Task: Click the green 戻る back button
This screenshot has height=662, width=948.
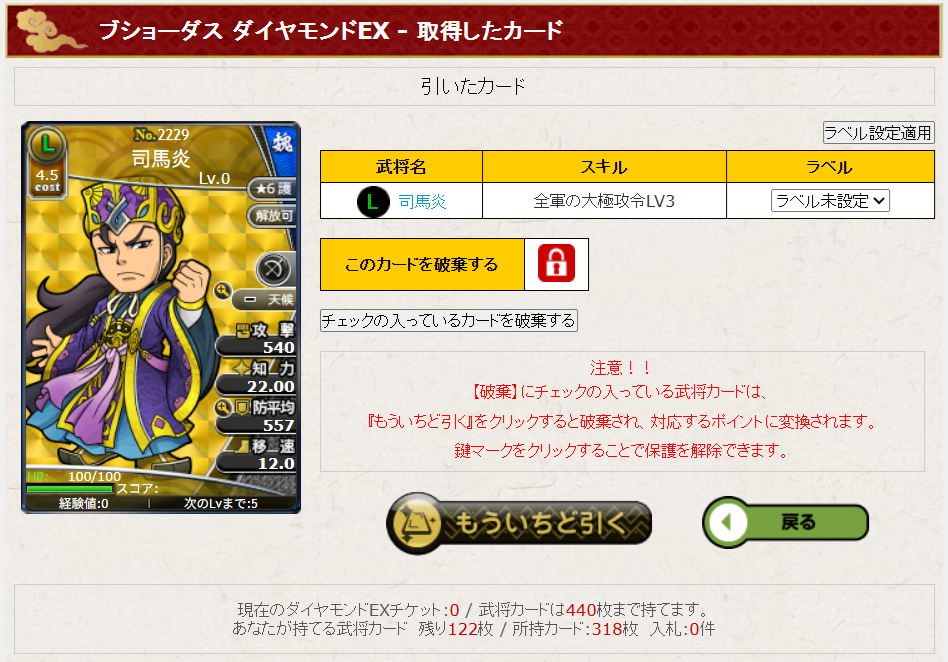Action: pos(785,522)
